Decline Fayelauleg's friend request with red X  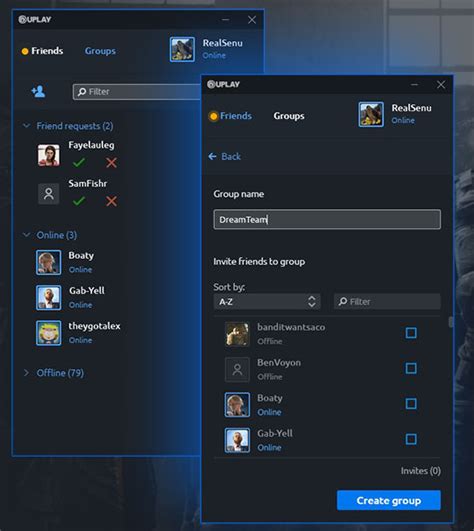pos(111,163)
